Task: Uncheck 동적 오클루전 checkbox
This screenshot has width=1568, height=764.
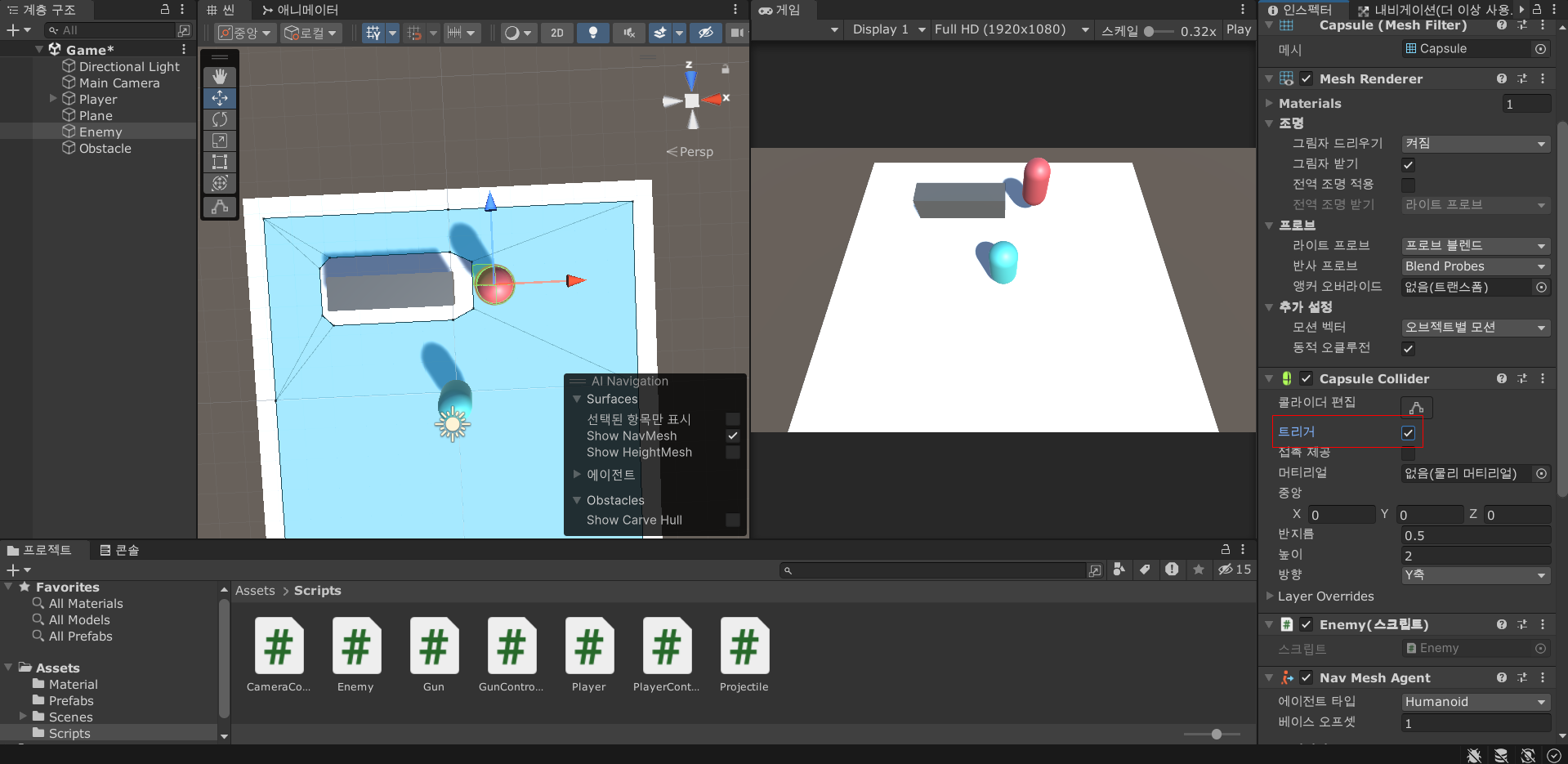Action: (x=1409, y=348)
